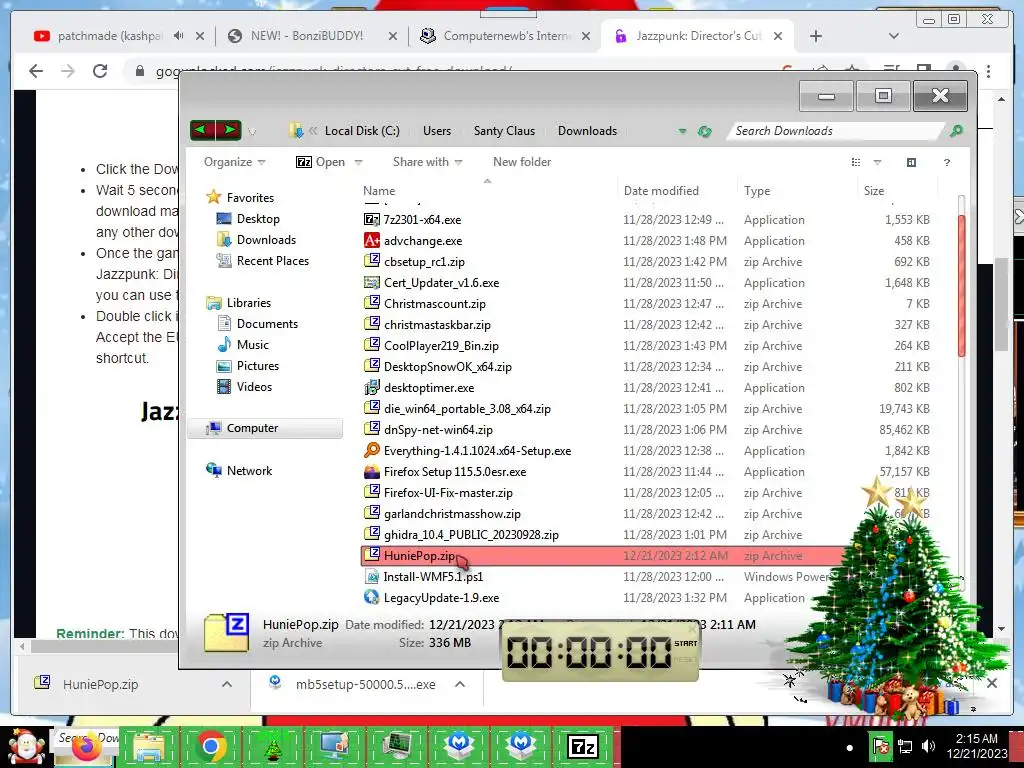Open a new Chrome tab
The width and height of the screenshot is (1024, 768).
[816, 37]
